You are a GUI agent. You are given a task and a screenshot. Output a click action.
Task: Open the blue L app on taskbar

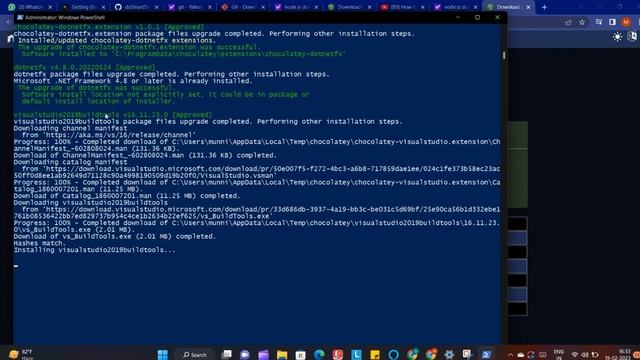coord(356,354)
